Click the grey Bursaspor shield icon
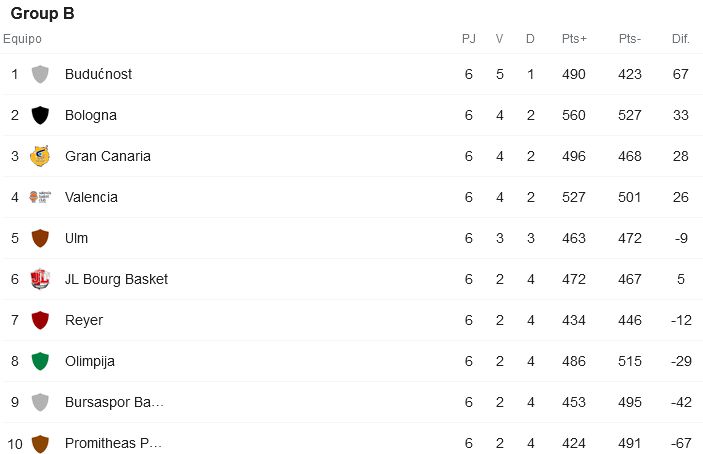This screenshot has width=703, height=454. click(40, 402)
